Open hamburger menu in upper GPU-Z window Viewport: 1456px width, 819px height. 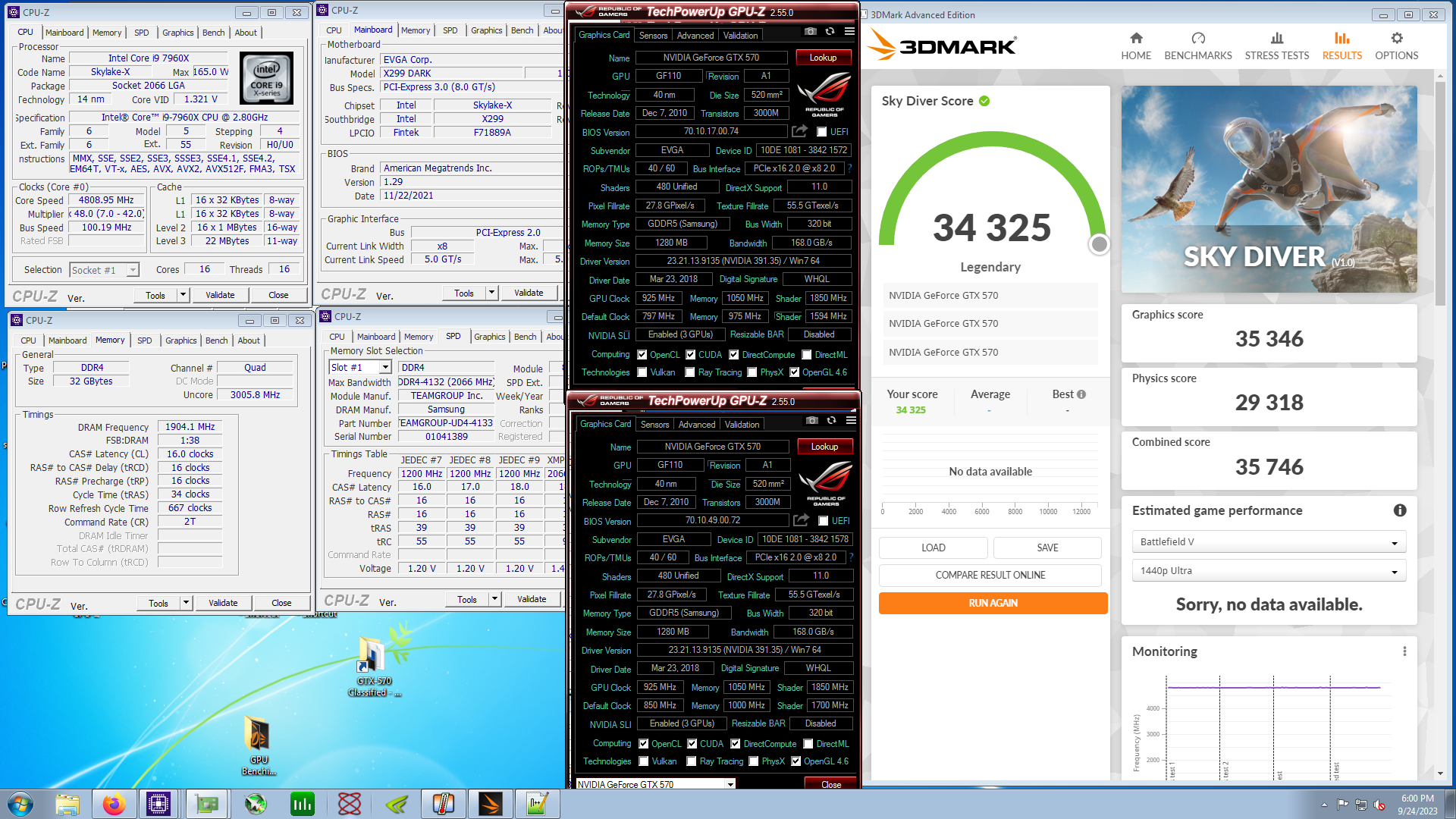[849, 32]
